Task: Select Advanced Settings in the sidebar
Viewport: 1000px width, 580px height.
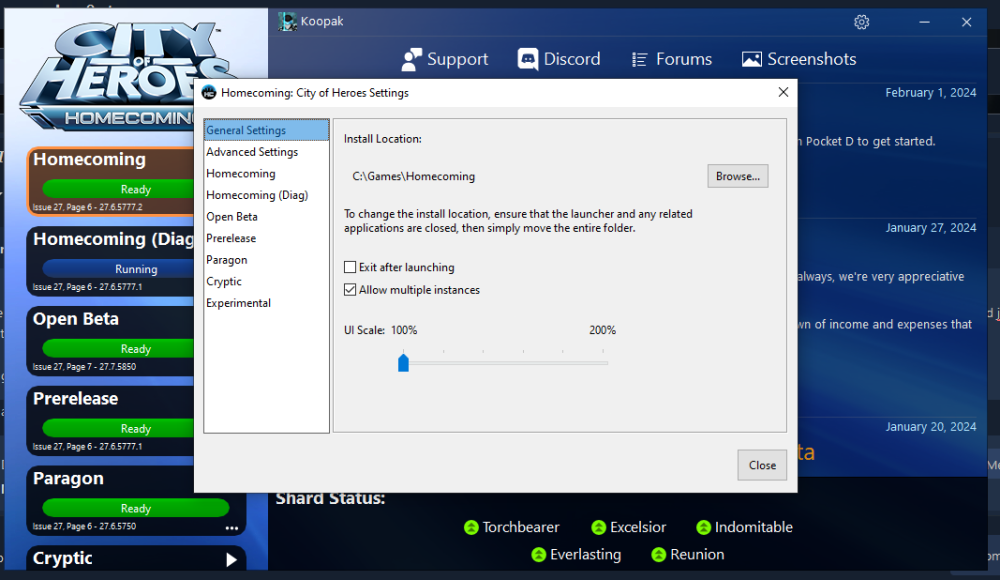Action: 252,152
